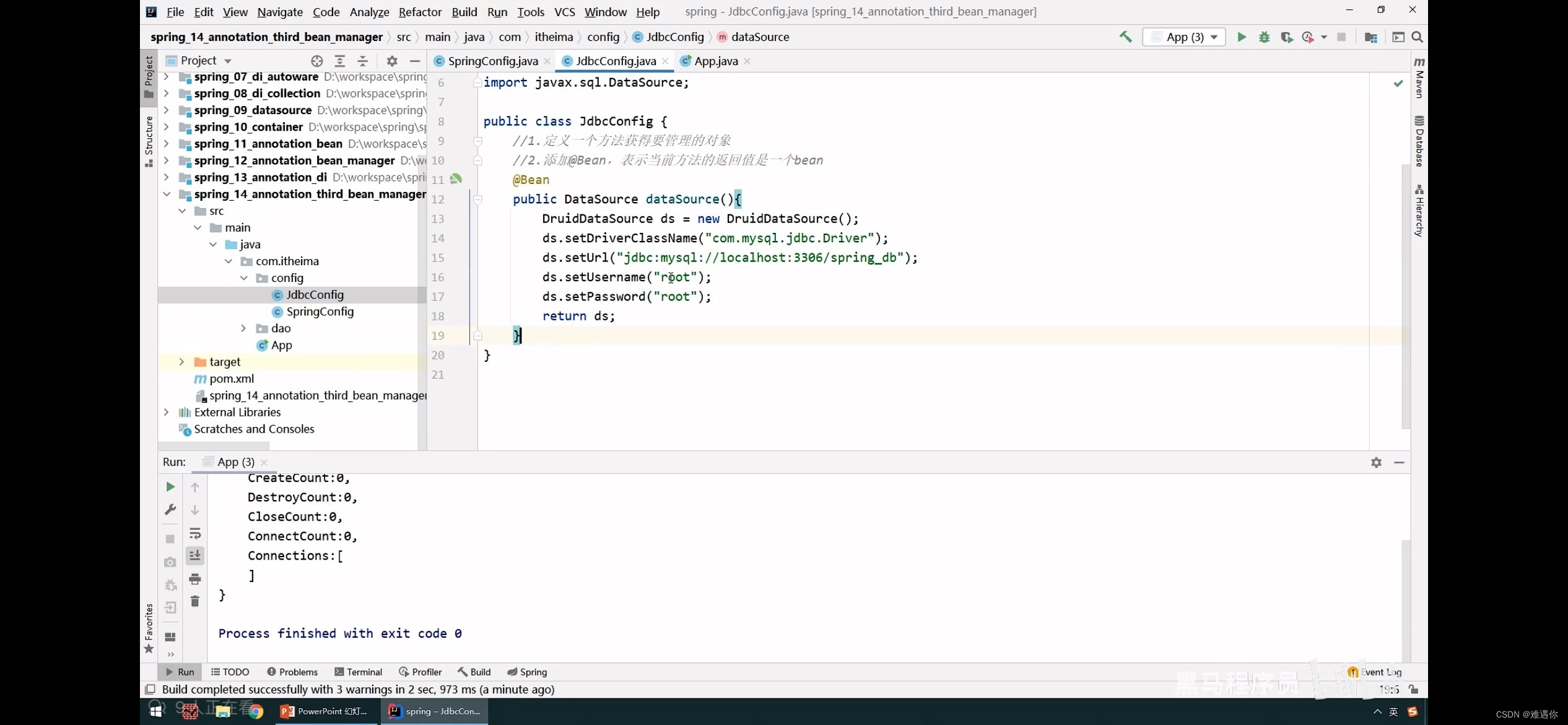Click the Run panel stop square

170,539
